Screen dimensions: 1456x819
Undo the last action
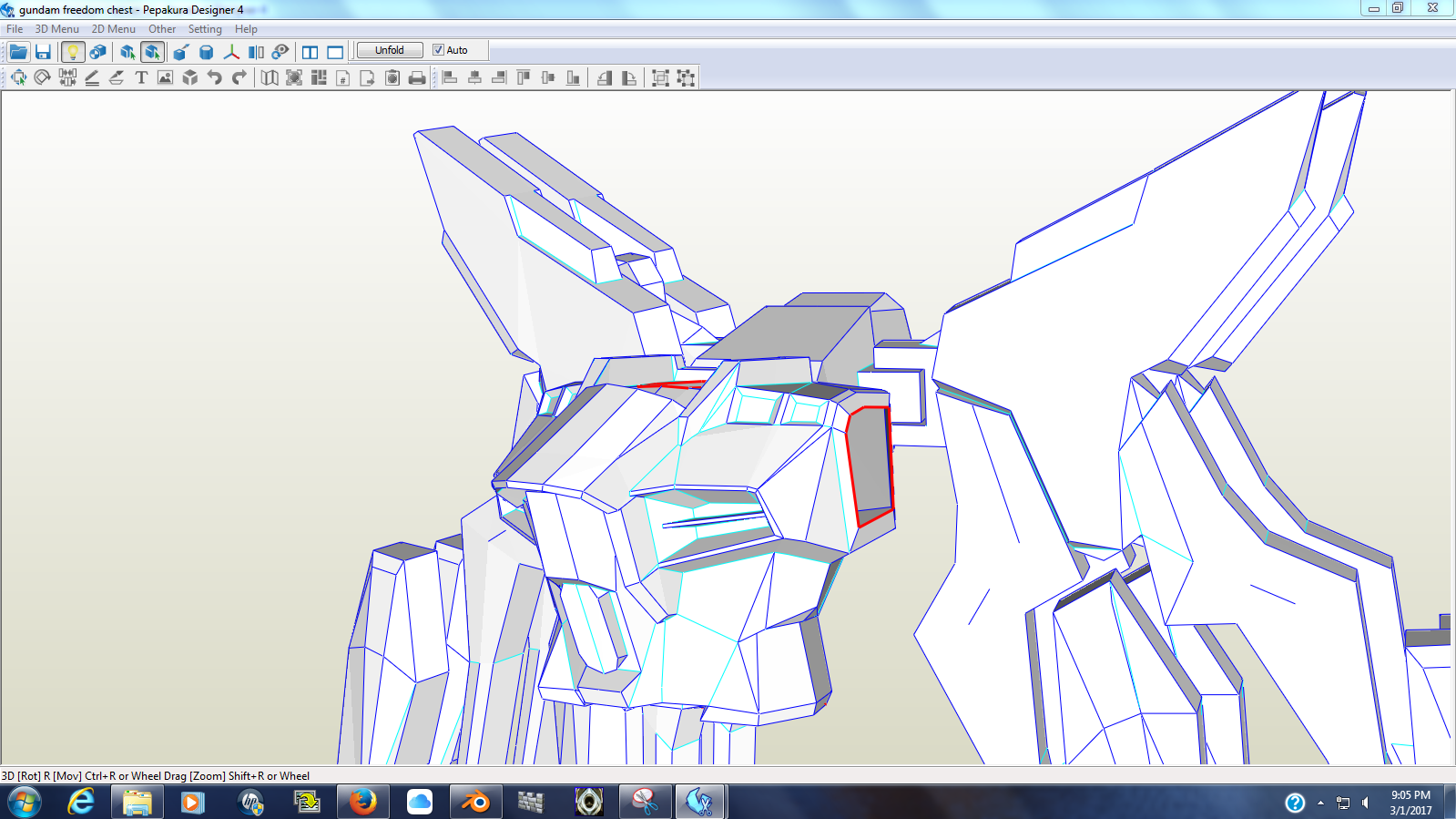point(214,77)
